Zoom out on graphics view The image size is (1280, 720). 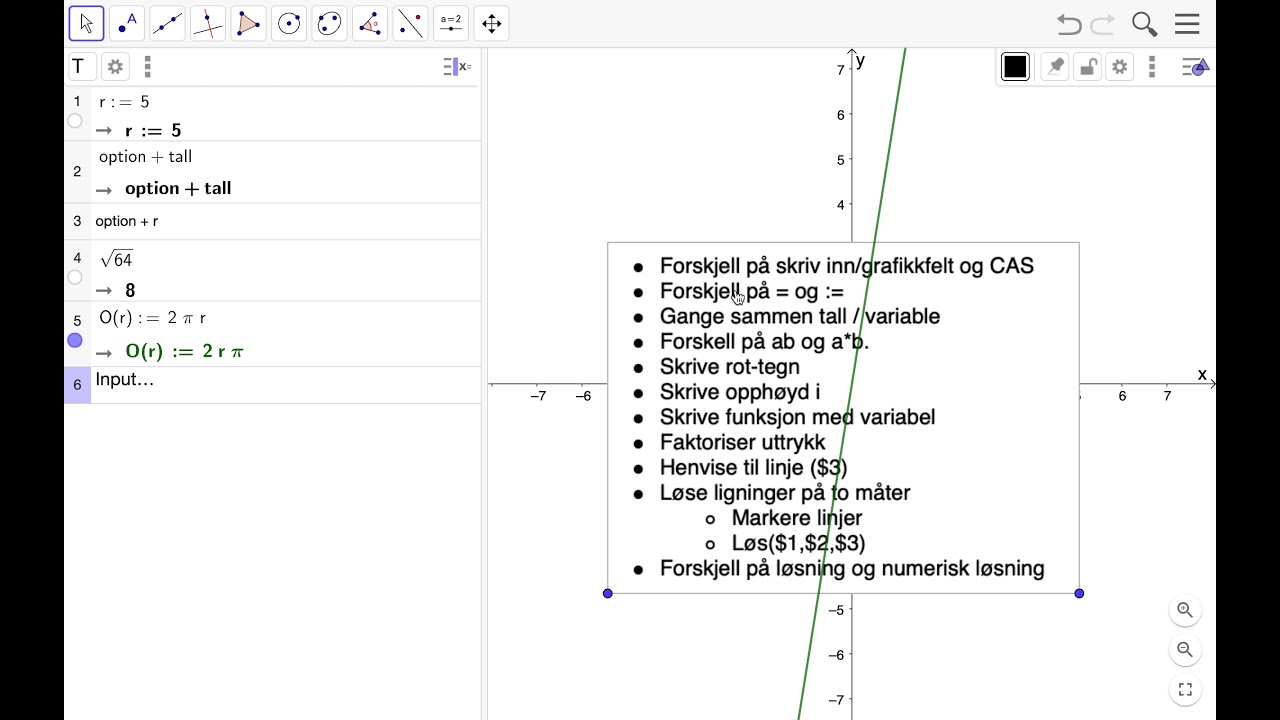pyautogui.click(x=1185, y=650)
